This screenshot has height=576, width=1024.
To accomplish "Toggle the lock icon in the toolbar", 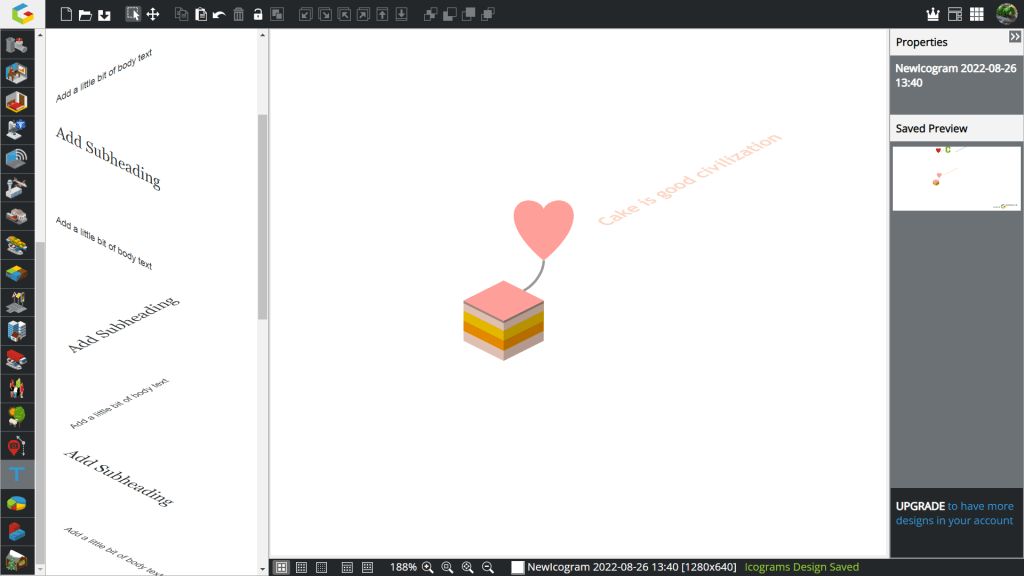I will click(258, 14).
